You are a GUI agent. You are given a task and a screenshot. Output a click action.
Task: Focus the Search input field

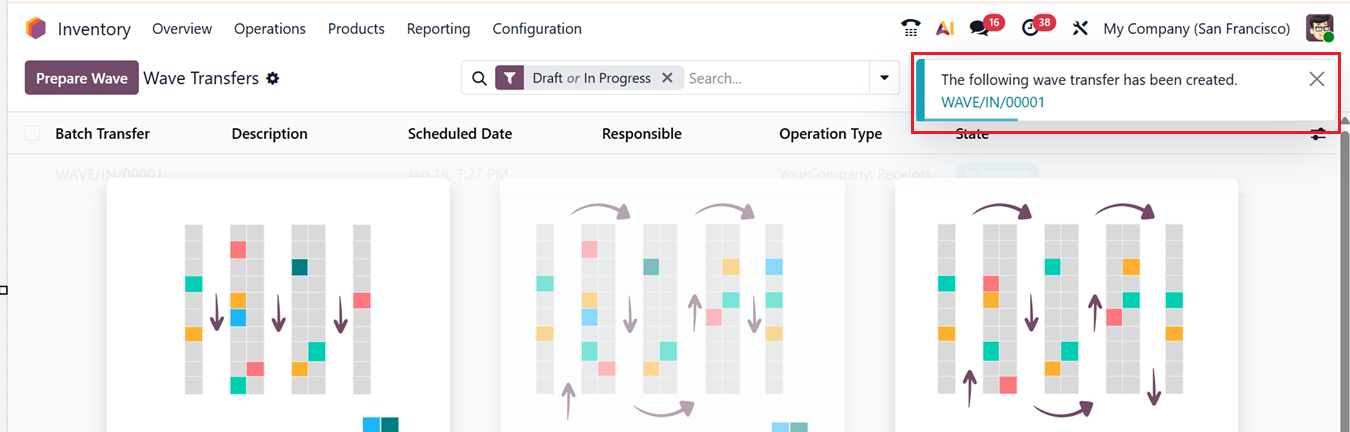coord(775,78)
